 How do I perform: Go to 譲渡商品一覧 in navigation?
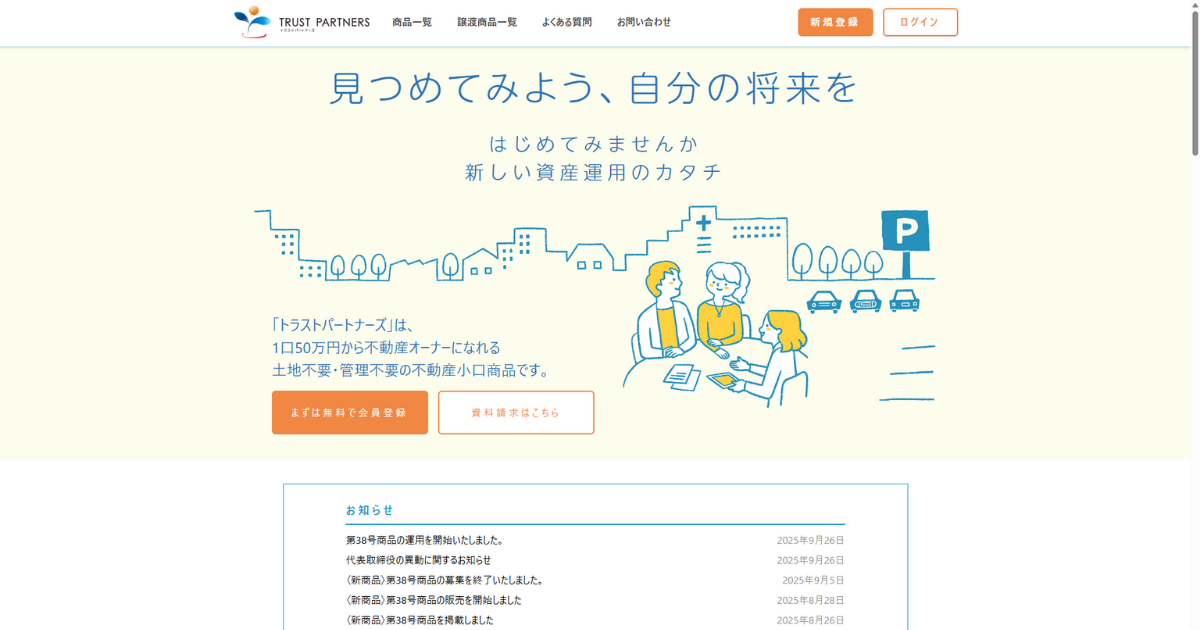pyautogui.click(x=487, y=22)
